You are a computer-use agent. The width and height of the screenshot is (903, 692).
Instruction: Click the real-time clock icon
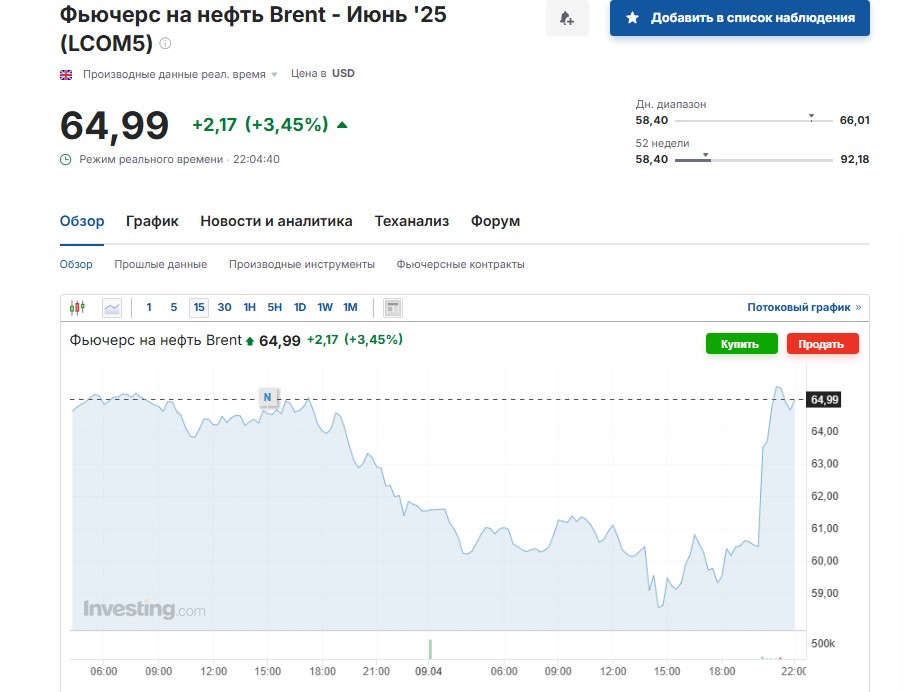[x=66, y=159]
